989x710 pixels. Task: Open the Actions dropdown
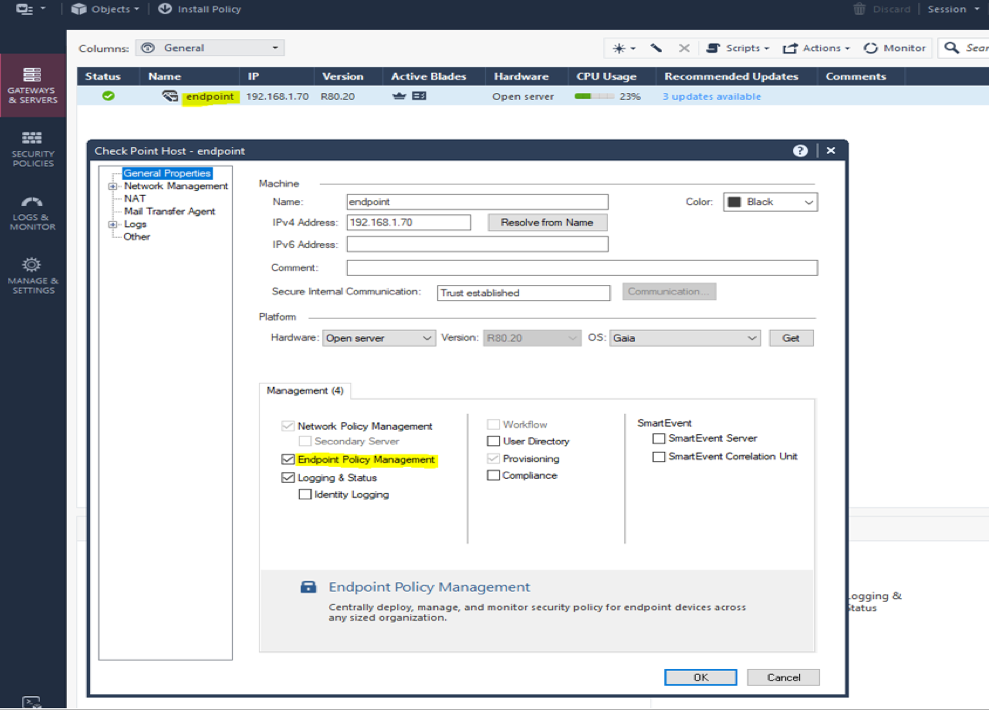click(x=816, y=48)
